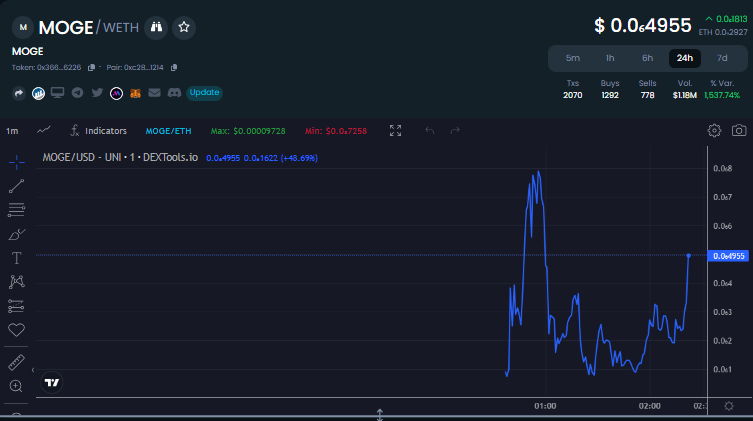Viewport: 753px width, 421px height.
Task: Open the 1m chart timeframe dropdown
Action: coord(12,131)
